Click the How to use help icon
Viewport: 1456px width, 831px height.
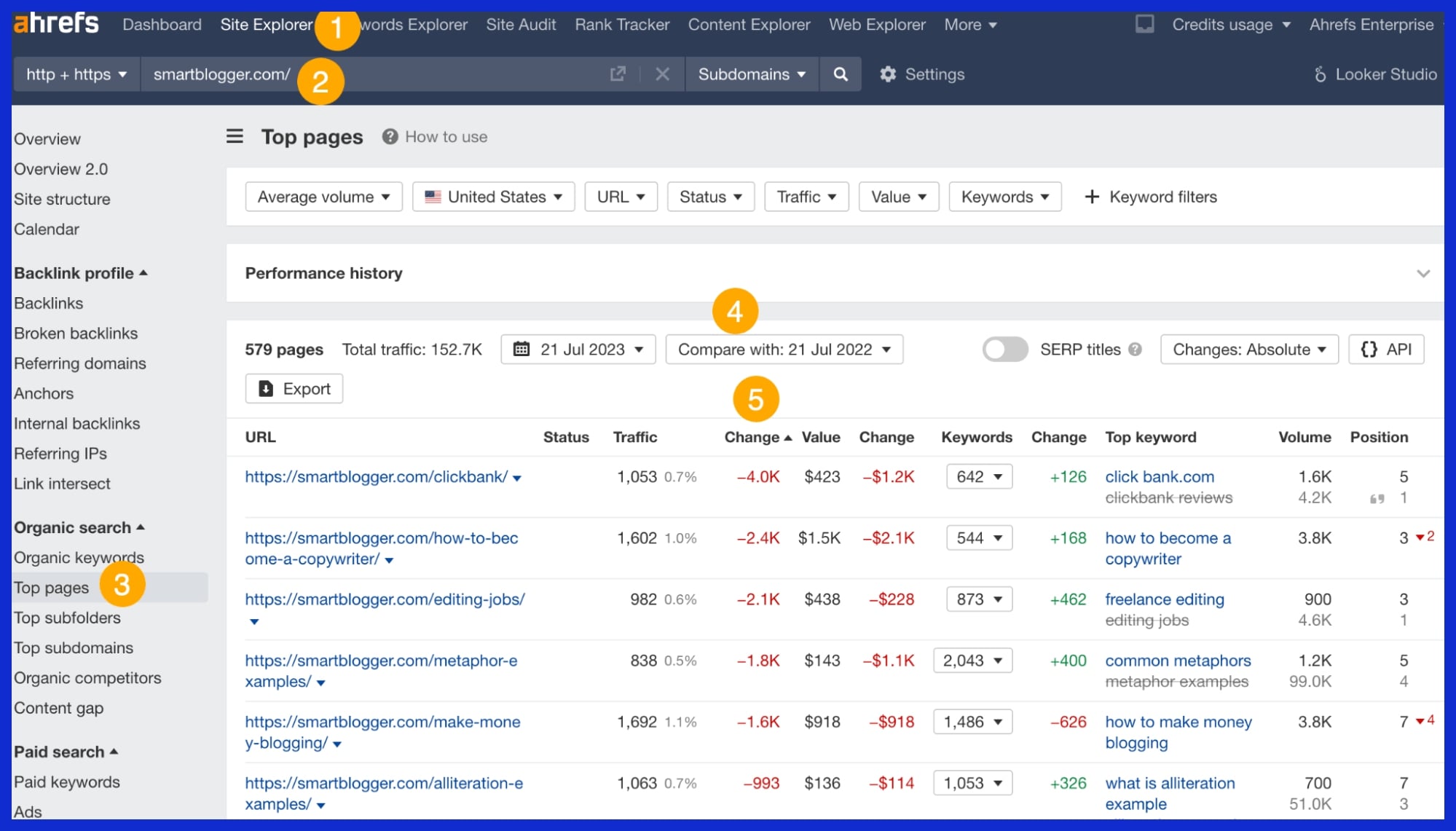pyautogui.click(x=390, y=137)
